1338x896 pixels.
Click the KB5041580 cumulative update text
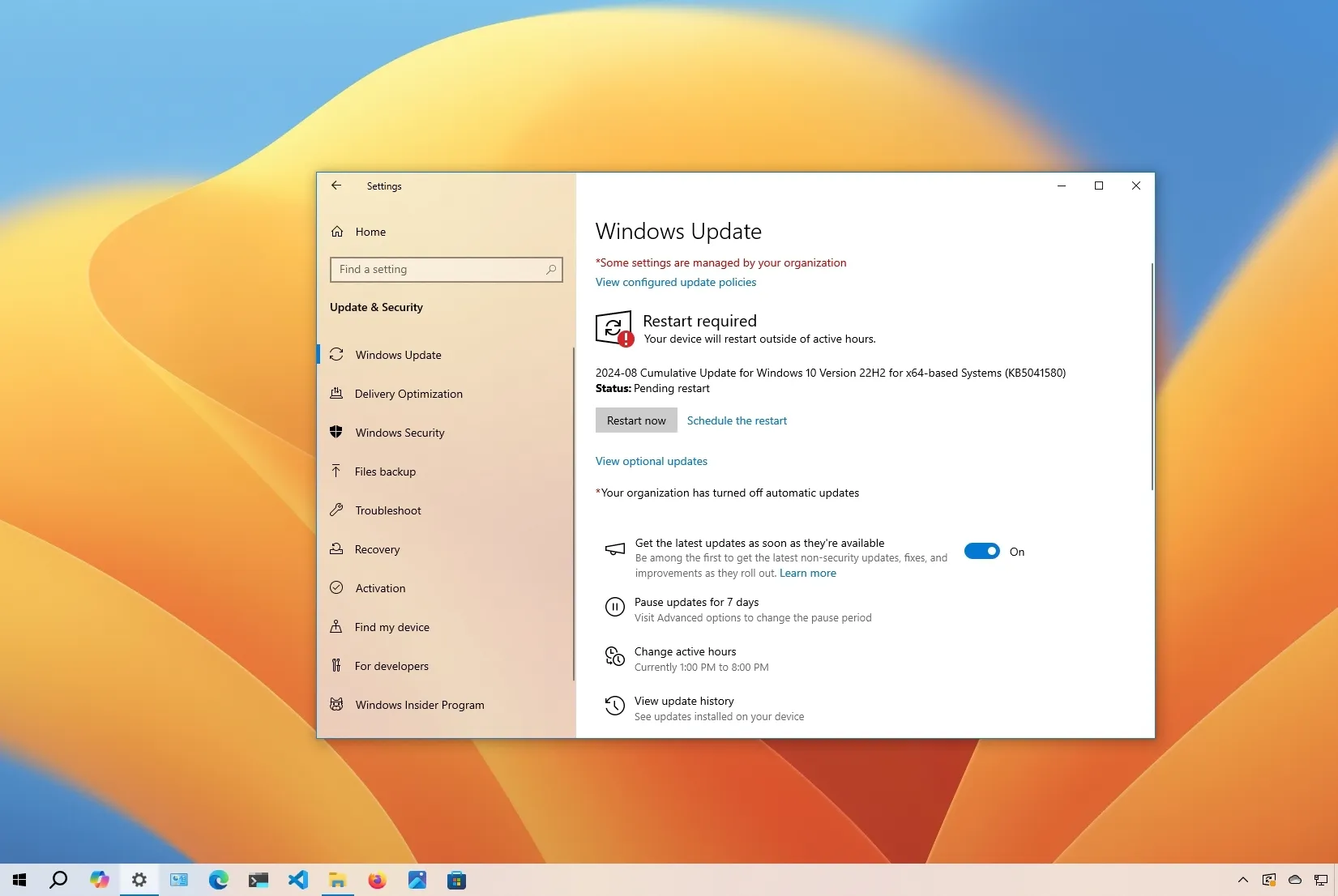click(831, 373)
